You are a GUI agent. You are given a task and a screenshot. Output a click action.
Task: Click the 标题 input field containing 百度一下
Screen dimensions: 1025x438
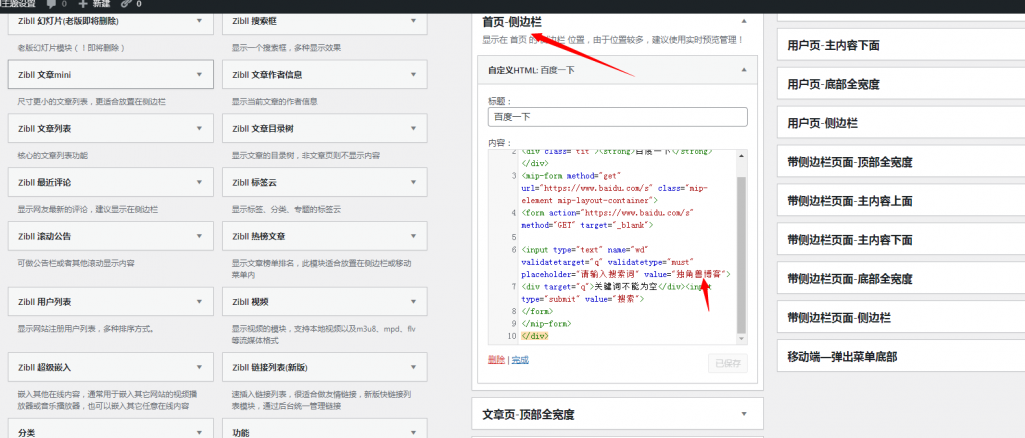point(617,117)
